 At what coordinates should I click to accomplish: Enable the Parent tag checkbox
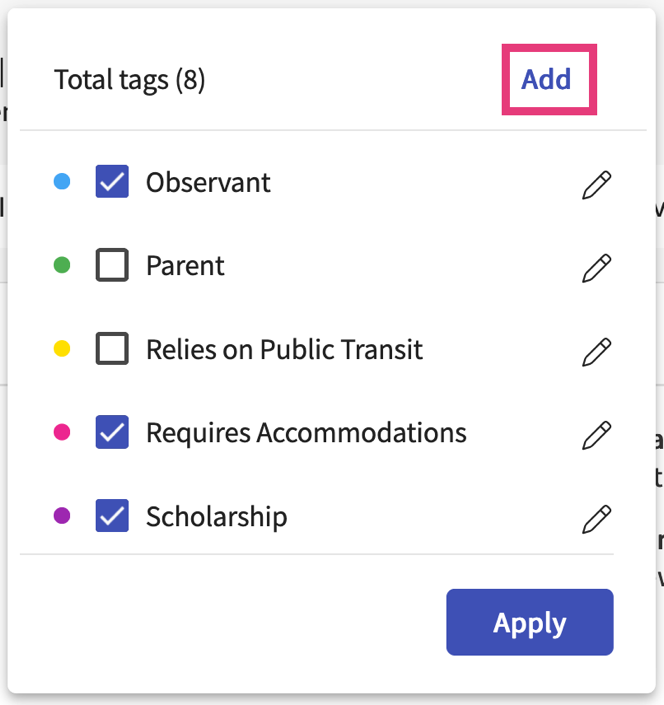click(112, 265)
